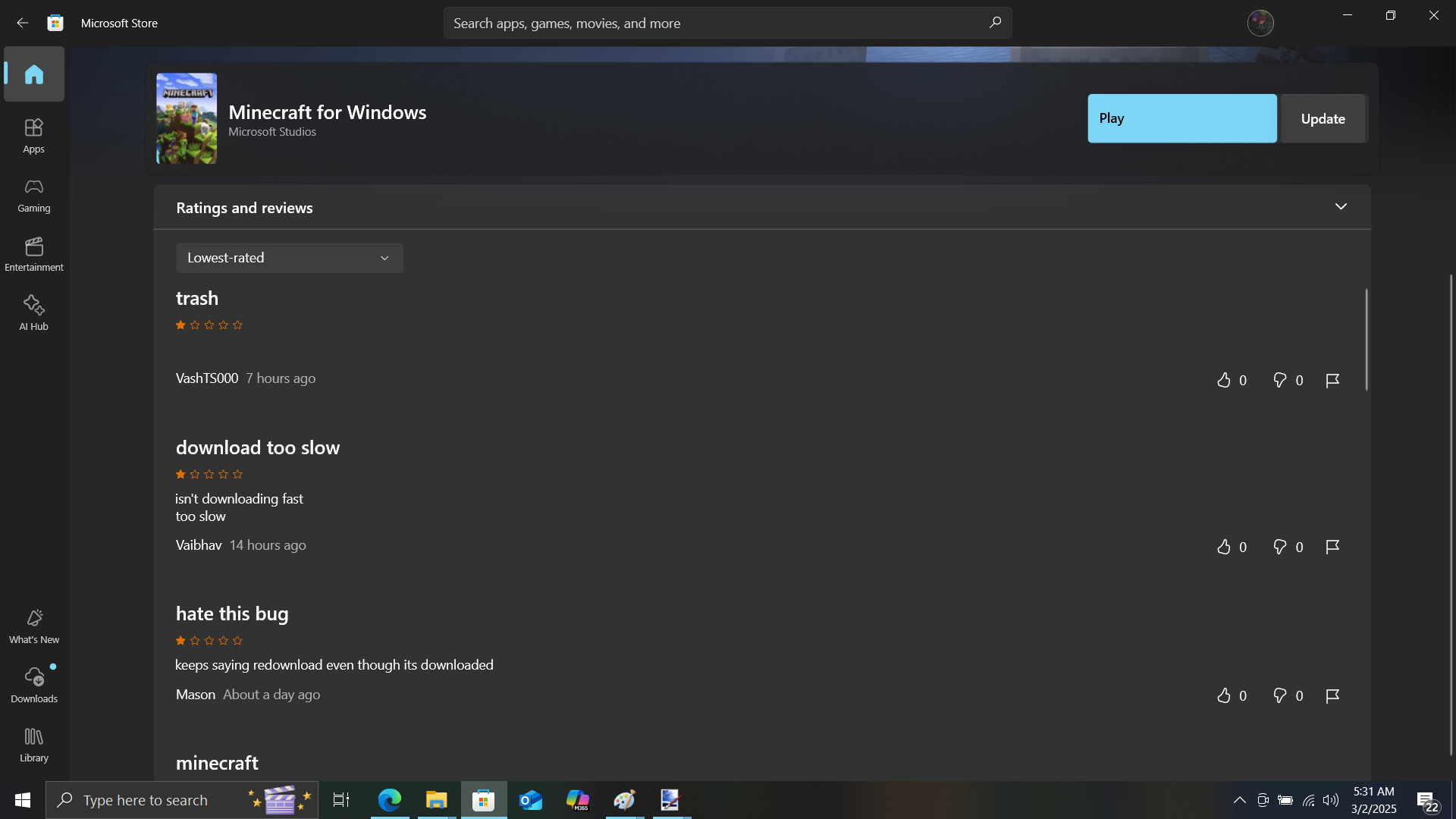The height and width of the screenshot is (819, 1456).
Task: Click the taskbar 'Type here to search' box
Action: [x=182, y=800]
